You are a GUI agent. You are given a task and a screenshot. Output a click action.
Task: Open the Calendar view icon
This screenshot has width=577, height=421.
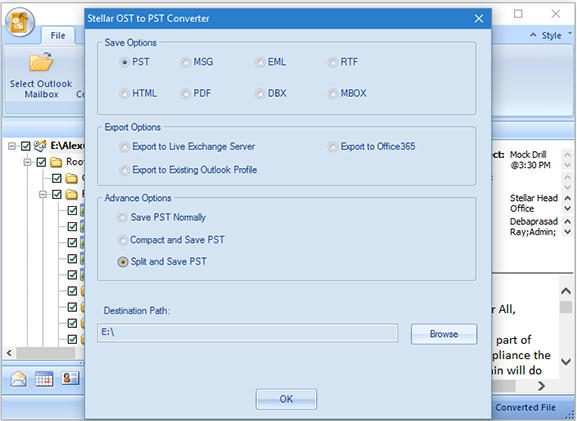[x=44, y=379]
